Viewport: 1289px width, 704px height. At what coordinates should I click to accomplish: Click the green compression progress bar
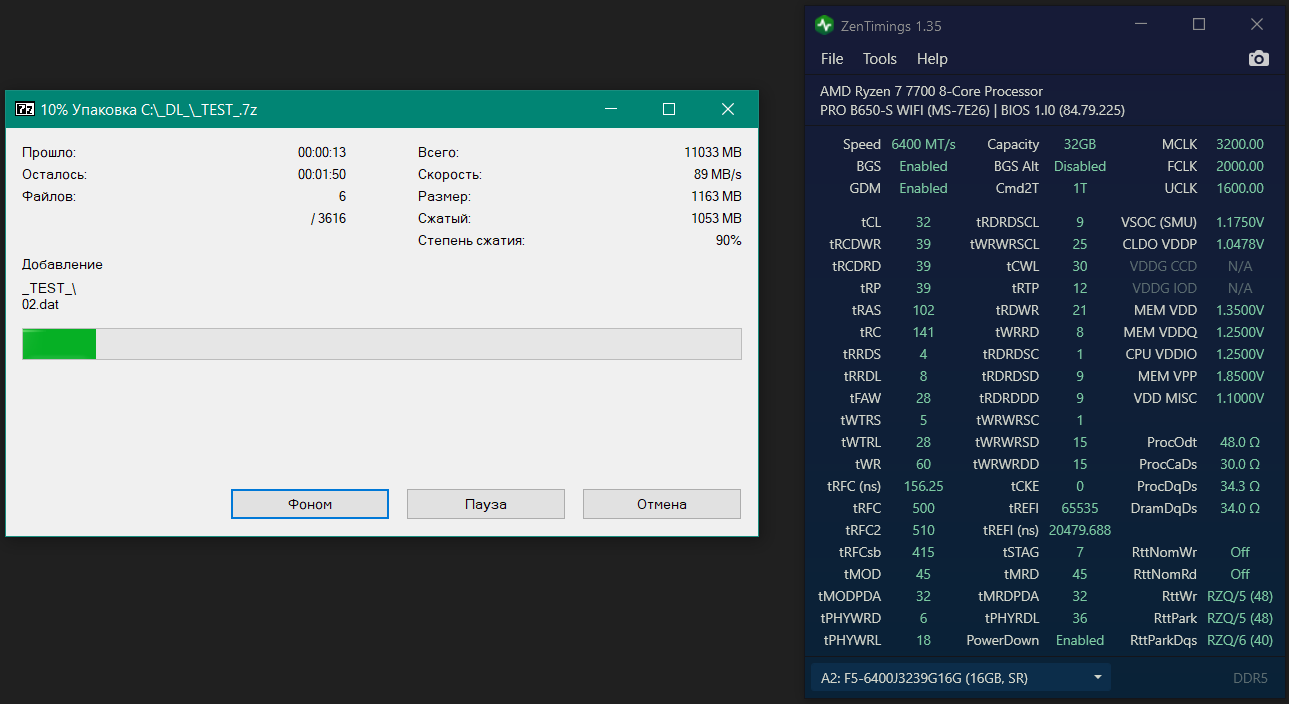click(x=382, y=343)
